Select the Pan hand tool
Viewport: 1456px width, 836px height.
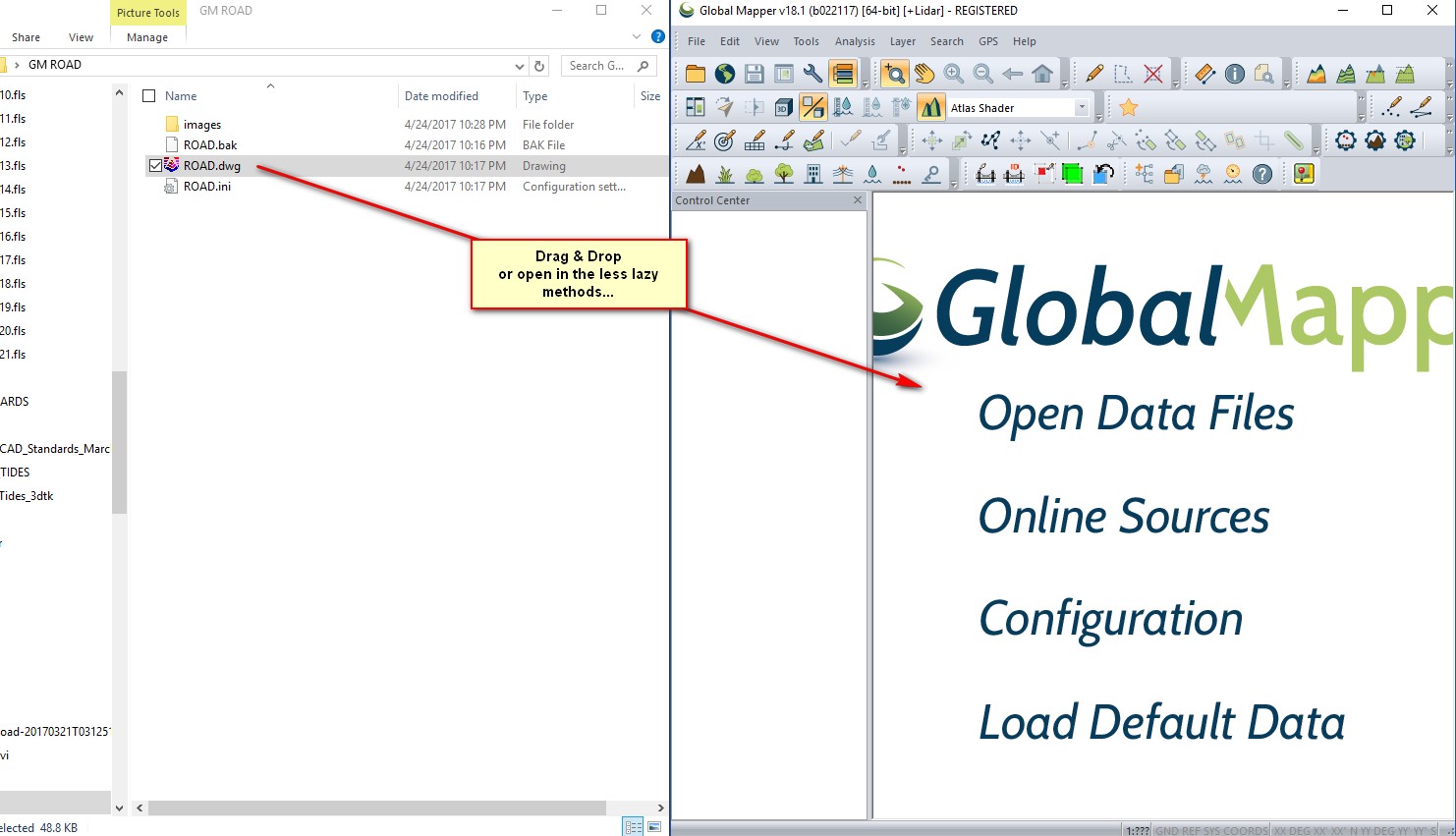(924, 74)
